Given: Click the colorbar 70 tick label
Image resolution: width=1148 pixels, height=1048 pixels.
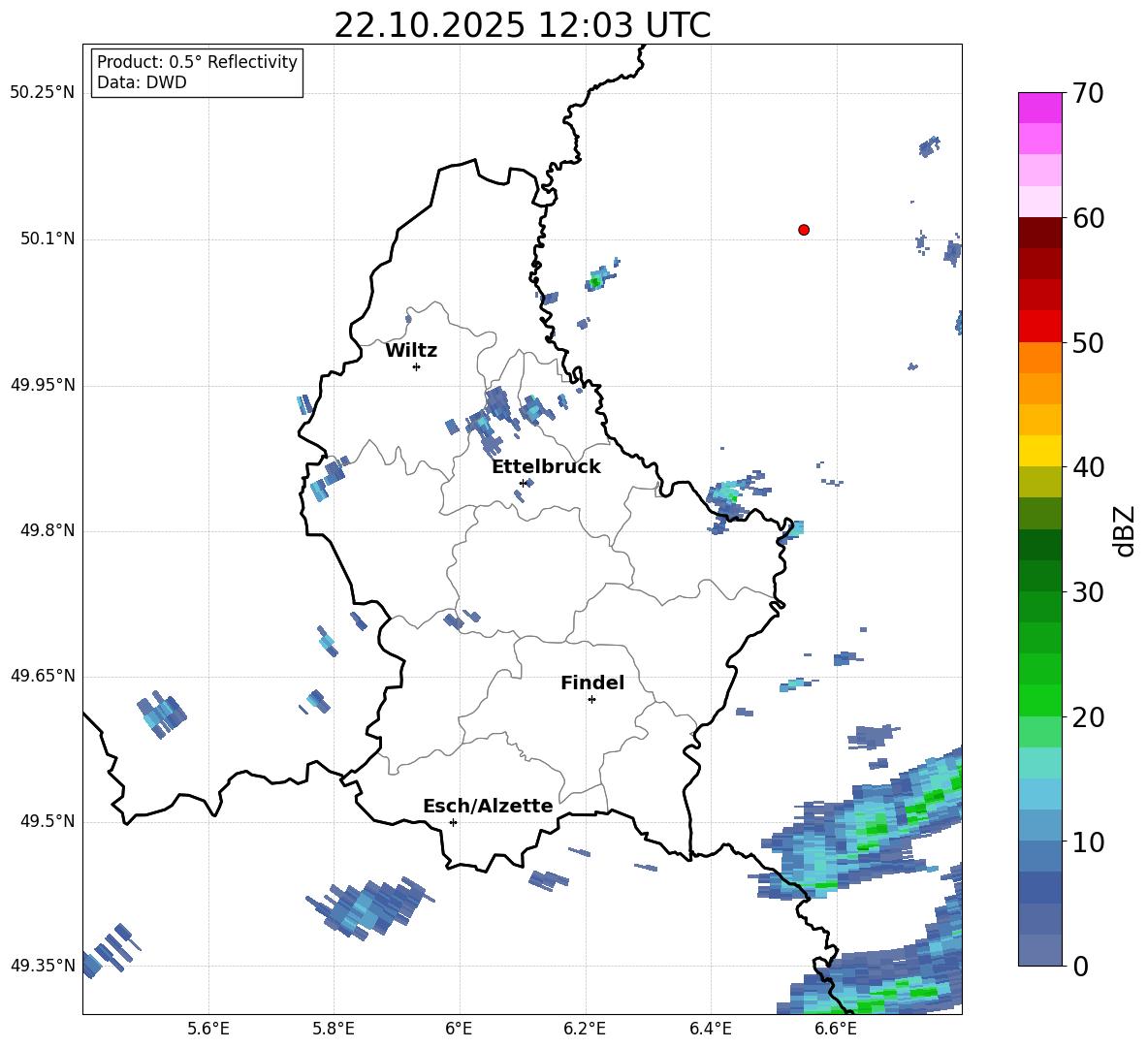Looking at the screenshot, I should [x=1088, y=93].
